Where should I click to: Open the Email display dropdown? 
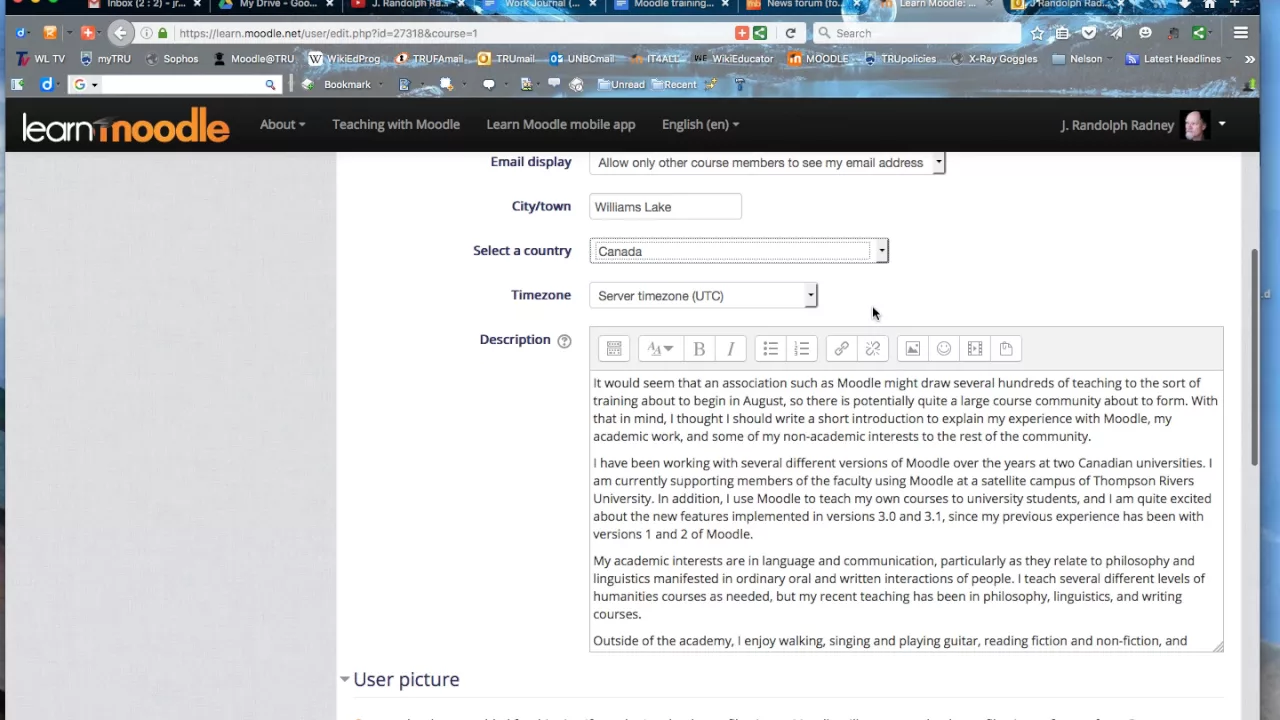[767, 162]
